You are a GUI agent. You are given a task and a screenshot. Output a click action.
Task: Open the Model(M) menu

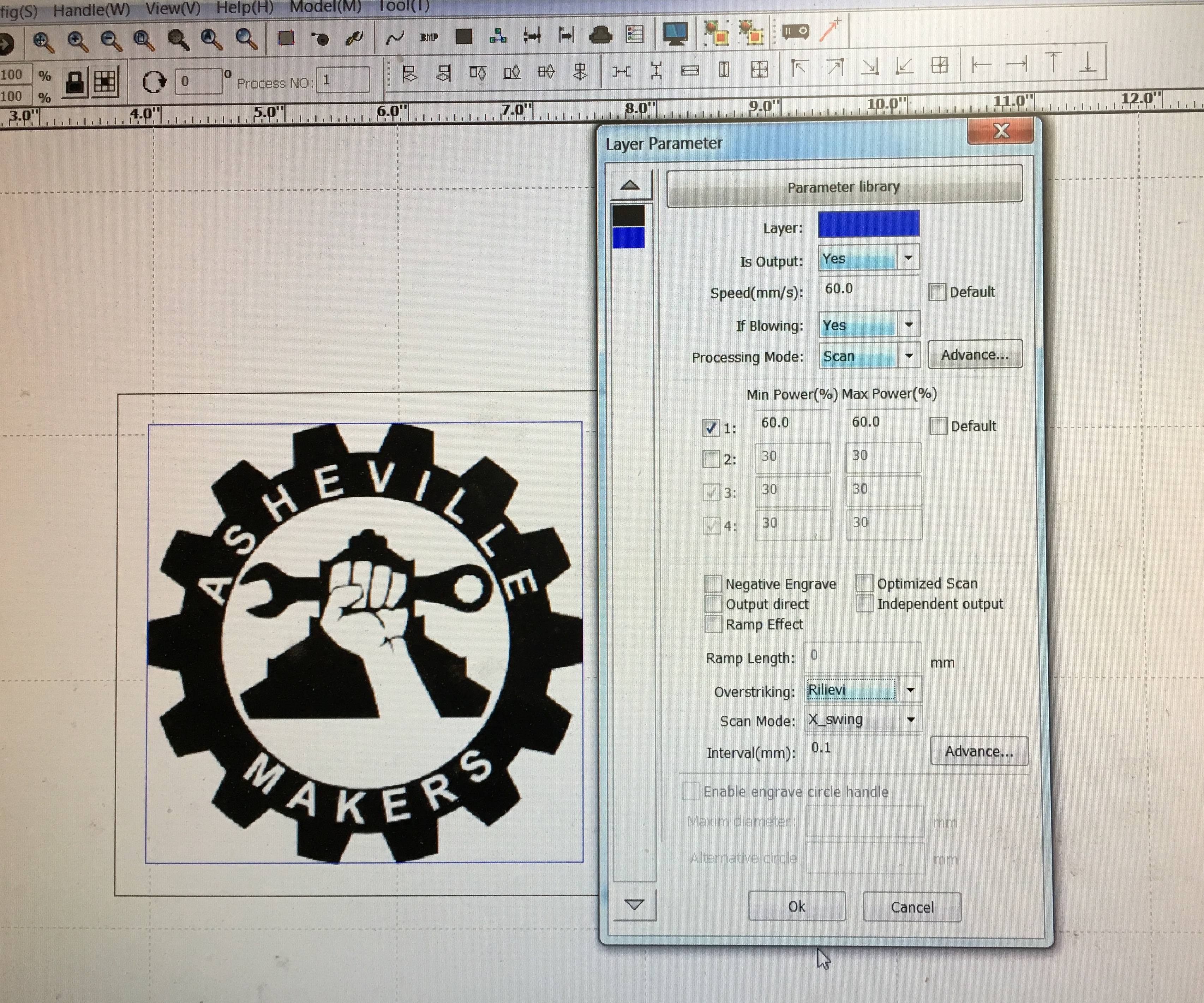point(325,6)
